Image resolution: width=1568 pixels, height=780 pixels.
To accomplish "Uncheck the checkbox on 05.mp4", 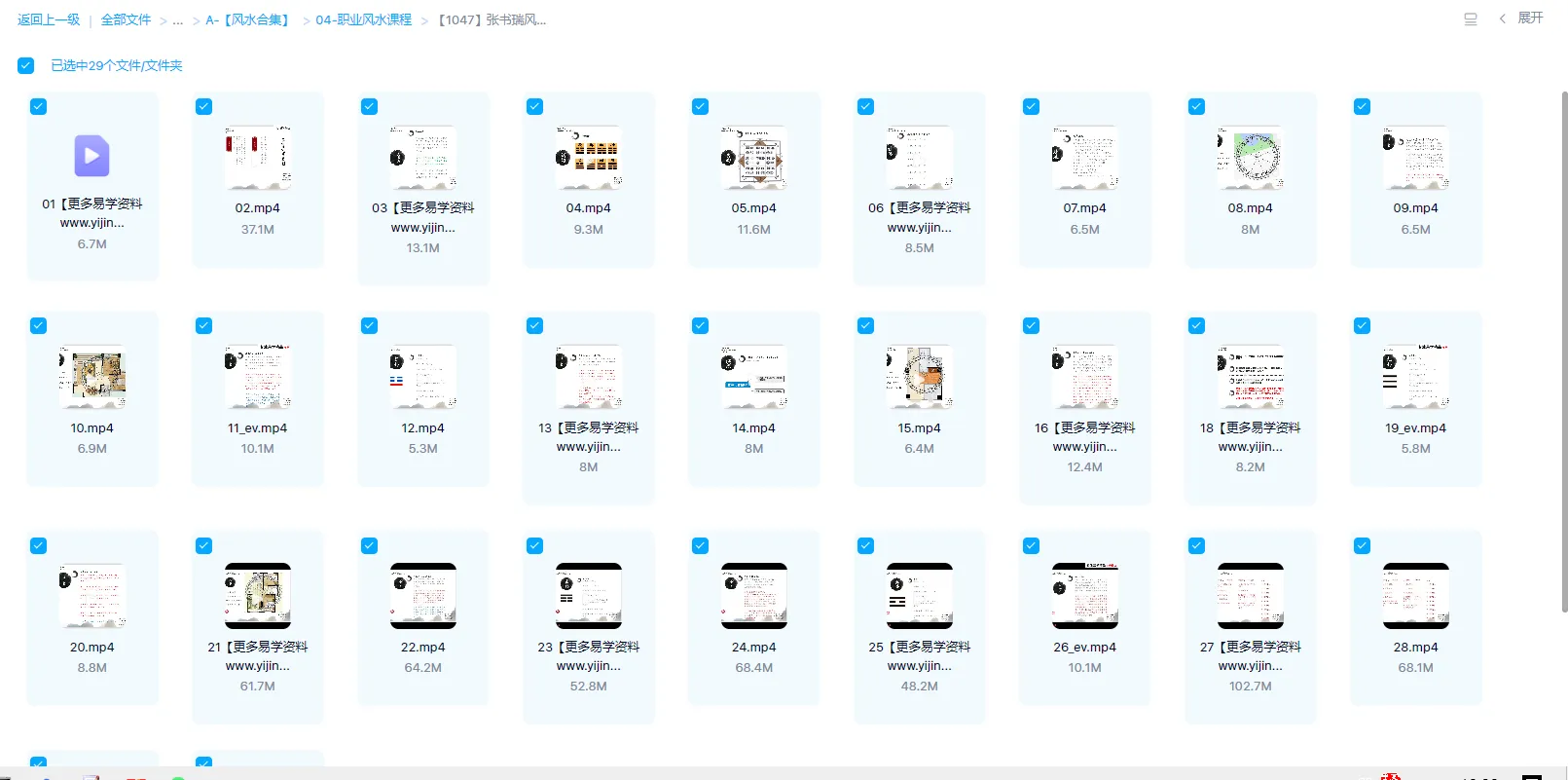I will (x=701, y=106).
